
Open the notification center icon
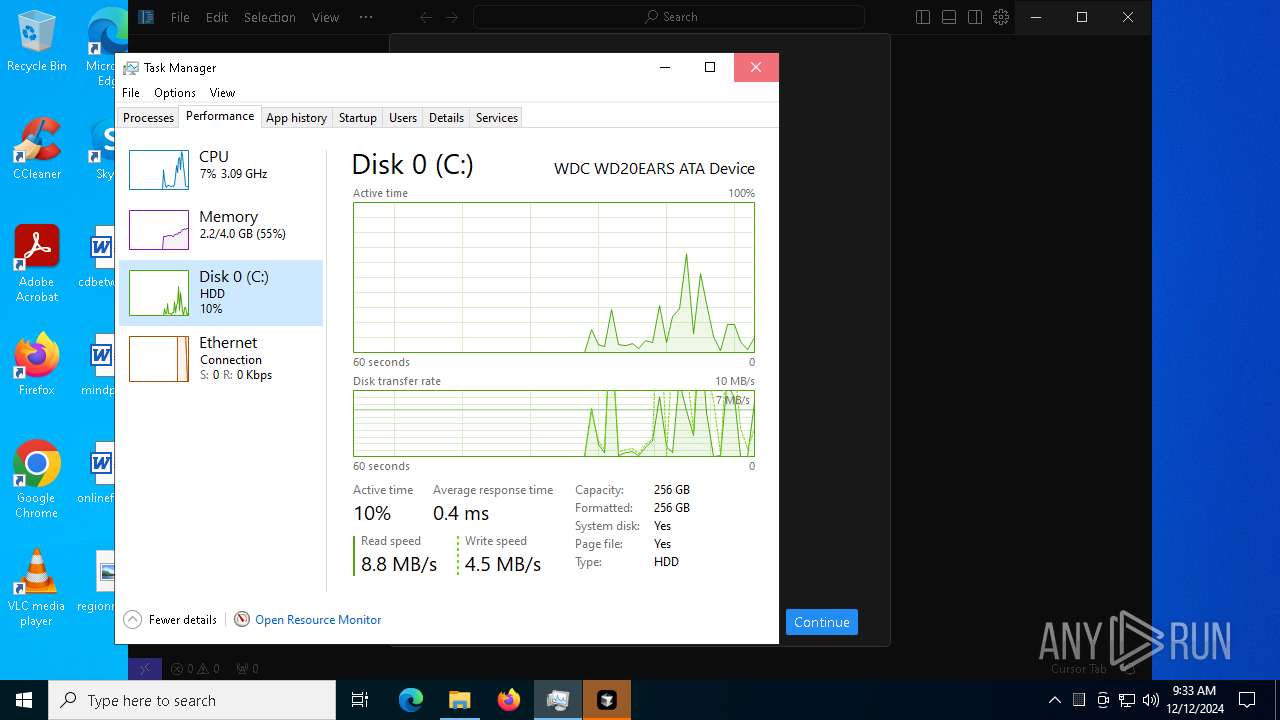pyautogui.click(x=1247, y=700)
